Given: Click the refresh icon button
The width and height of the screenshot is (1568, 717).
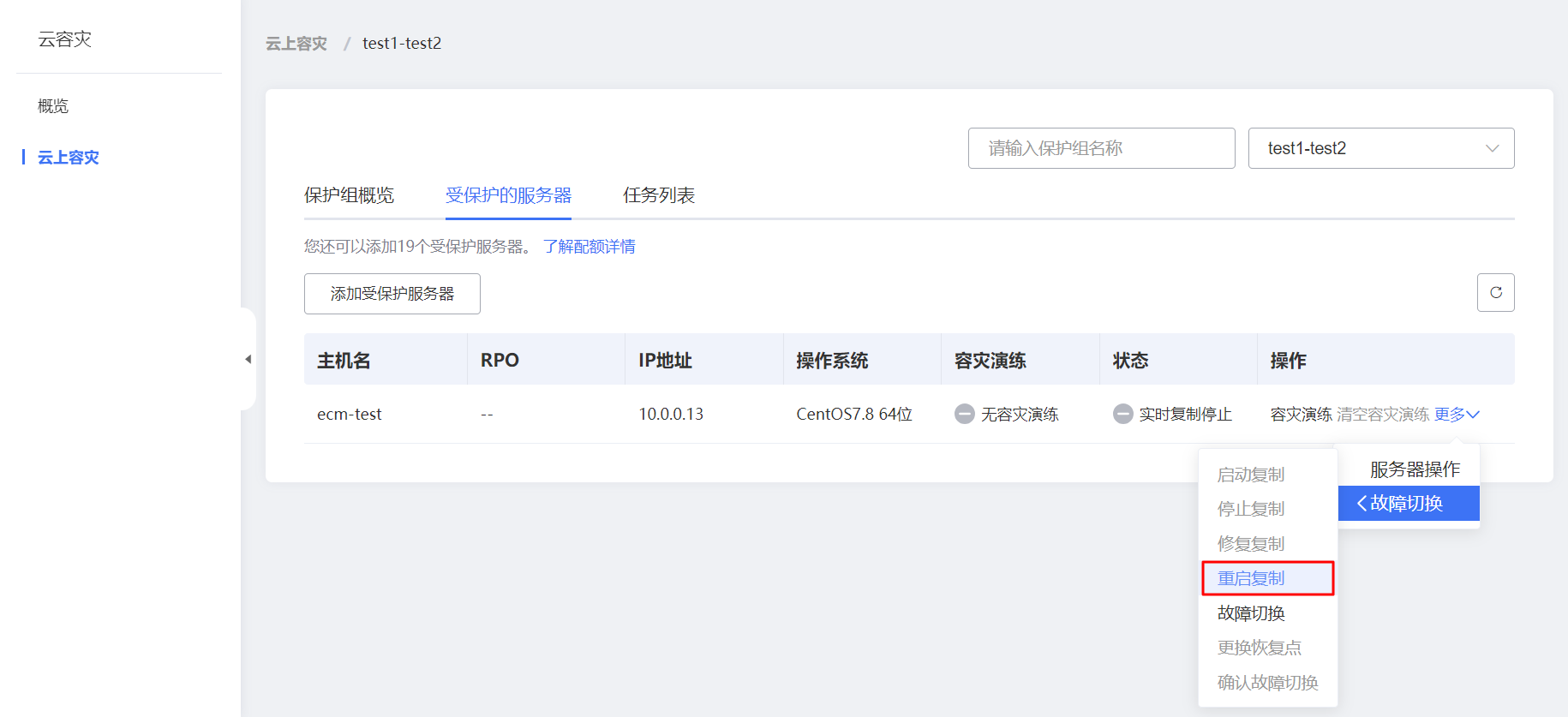Looking at the screenshot, I should [1495, 293].
